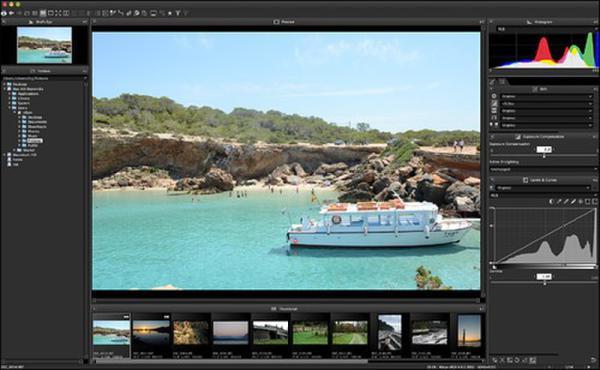Click the full-screen arrows icon in the toolbar

coord(58,13)
